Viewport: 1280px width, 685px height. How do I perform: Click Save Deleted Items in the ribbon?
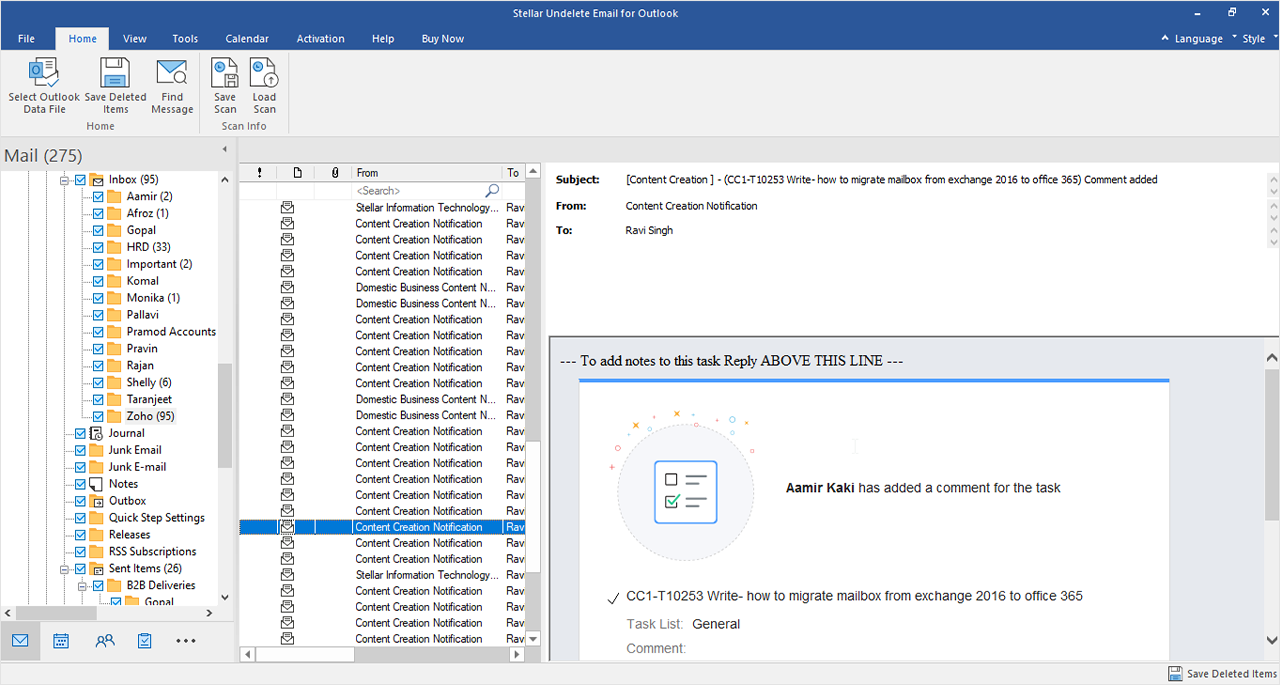(x=115, y=86)
